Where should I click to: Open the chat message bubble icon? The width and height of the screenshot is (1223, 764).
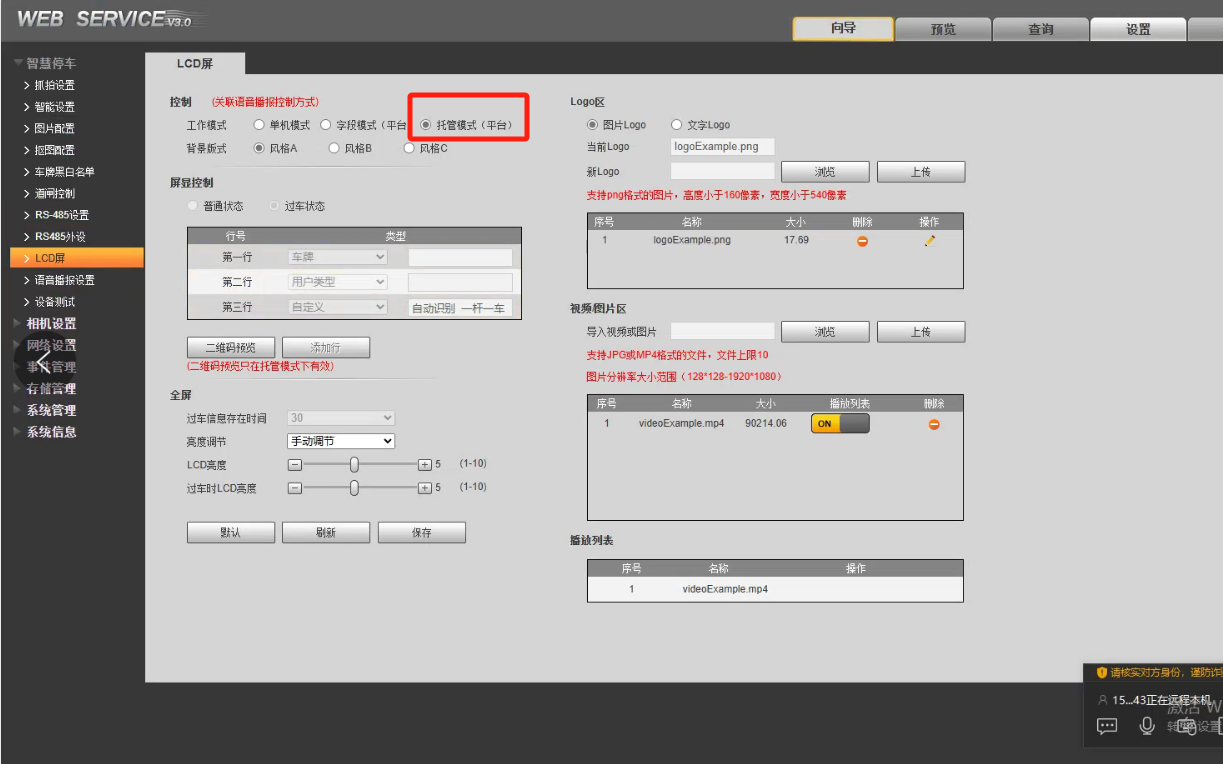tap(1106, 726)
